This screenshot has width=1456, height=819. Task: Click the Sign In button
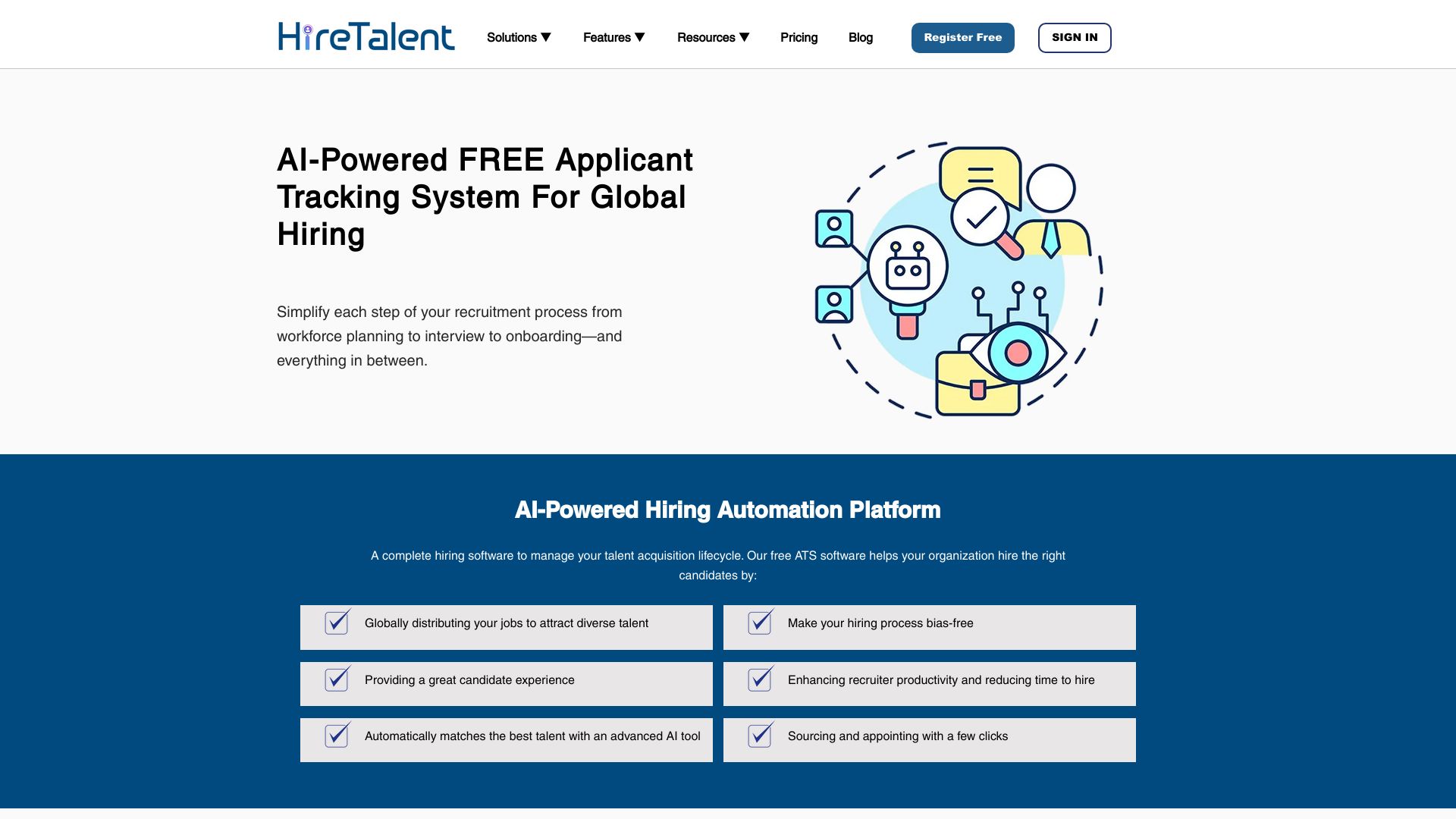[1074, 37]
